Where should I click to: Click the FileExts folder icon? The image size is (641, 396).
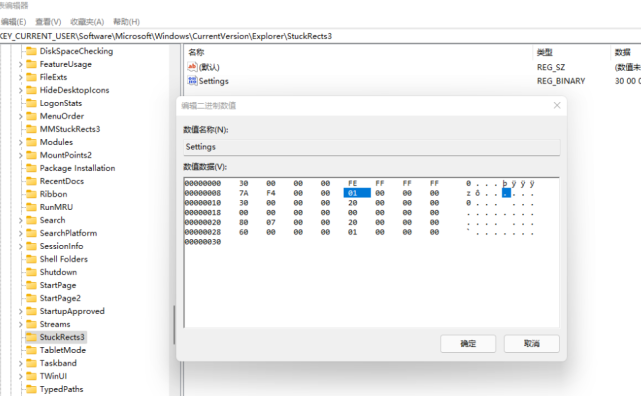(31, 77)
